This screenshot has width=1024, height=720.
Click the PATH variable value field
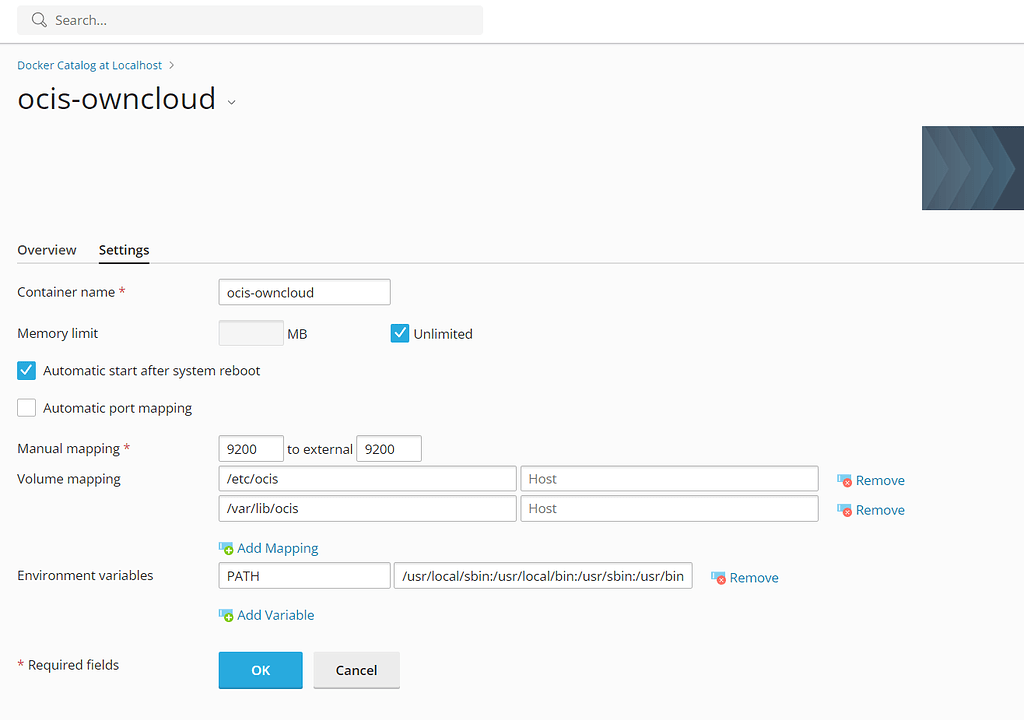coord(542,575)
